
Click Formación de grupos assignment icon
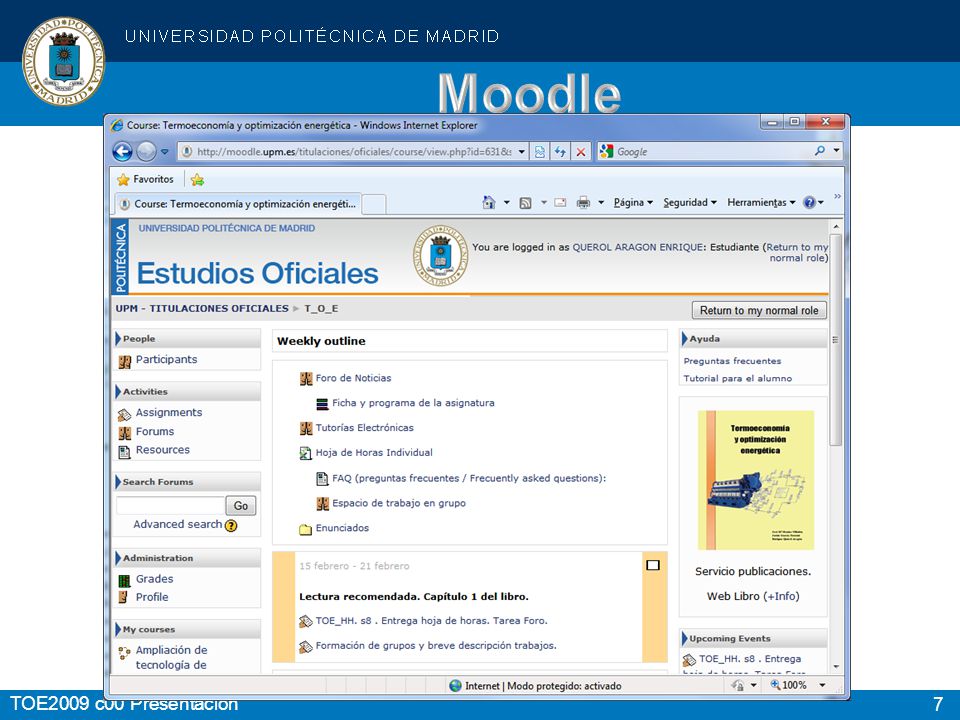[306, 647]
